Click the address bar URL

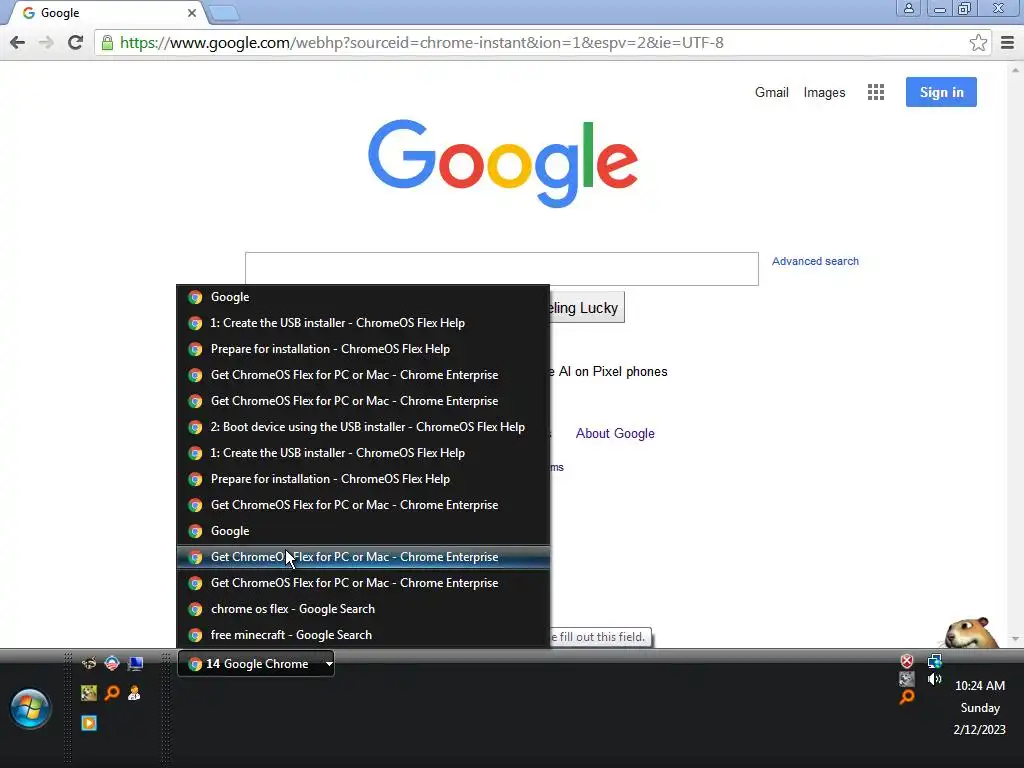[422, 43]
